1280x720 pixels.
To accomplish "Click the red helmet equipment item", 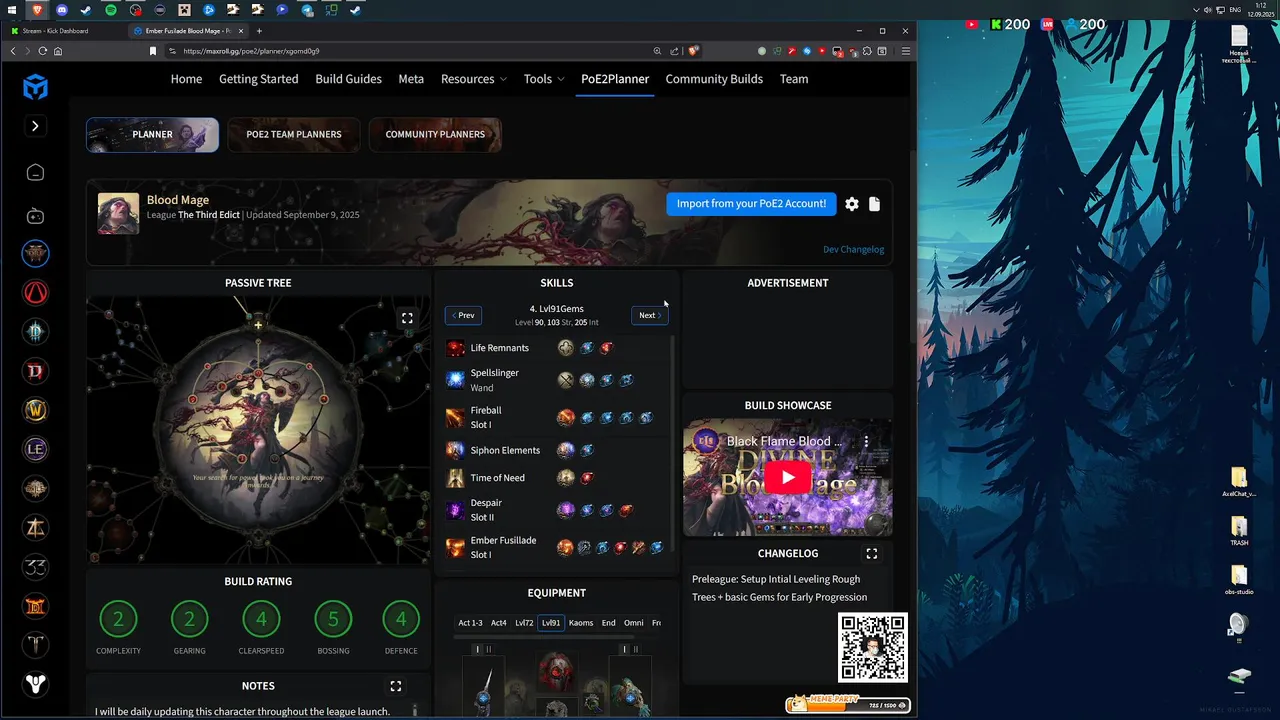I will coord(557,671).
